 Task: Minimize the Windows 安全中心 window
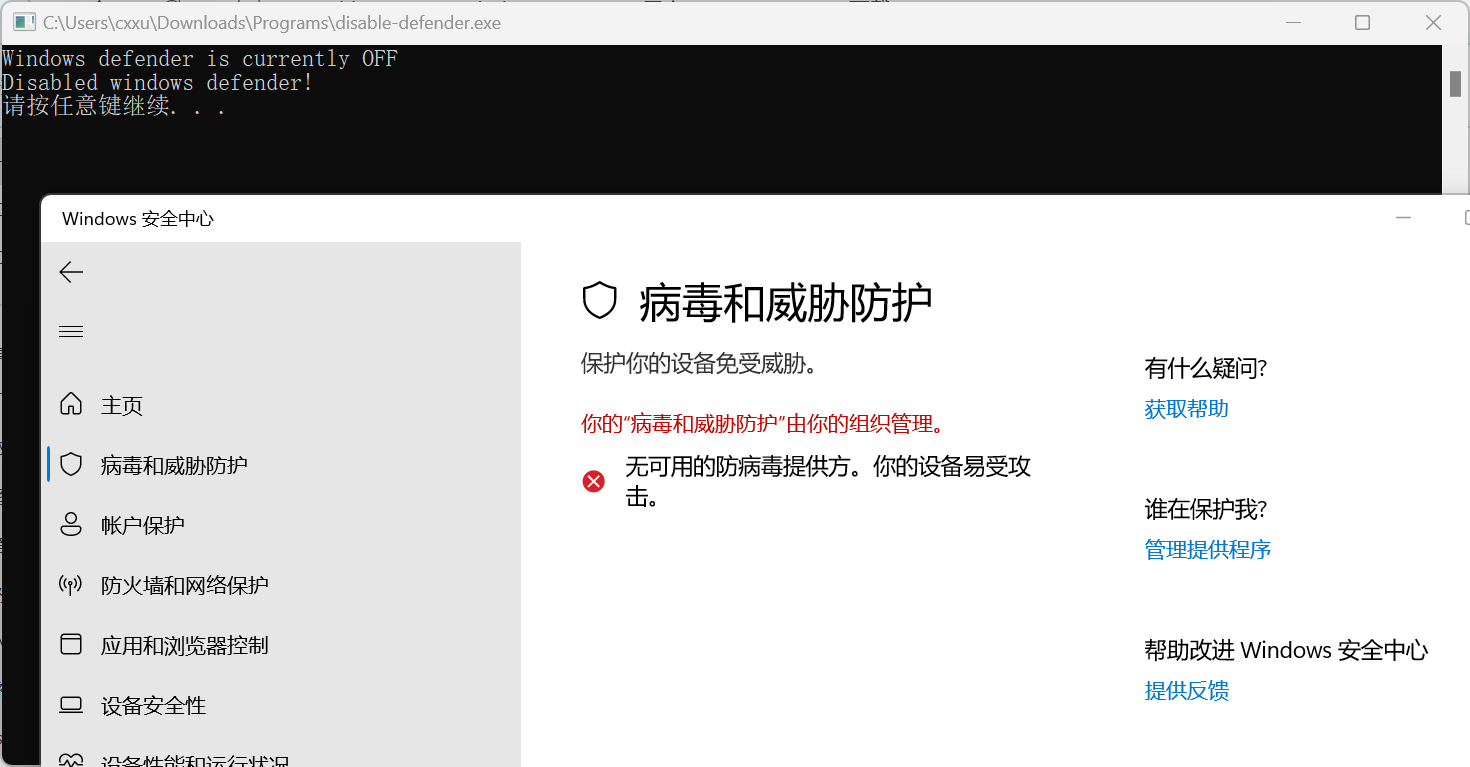pos(1404,218)
